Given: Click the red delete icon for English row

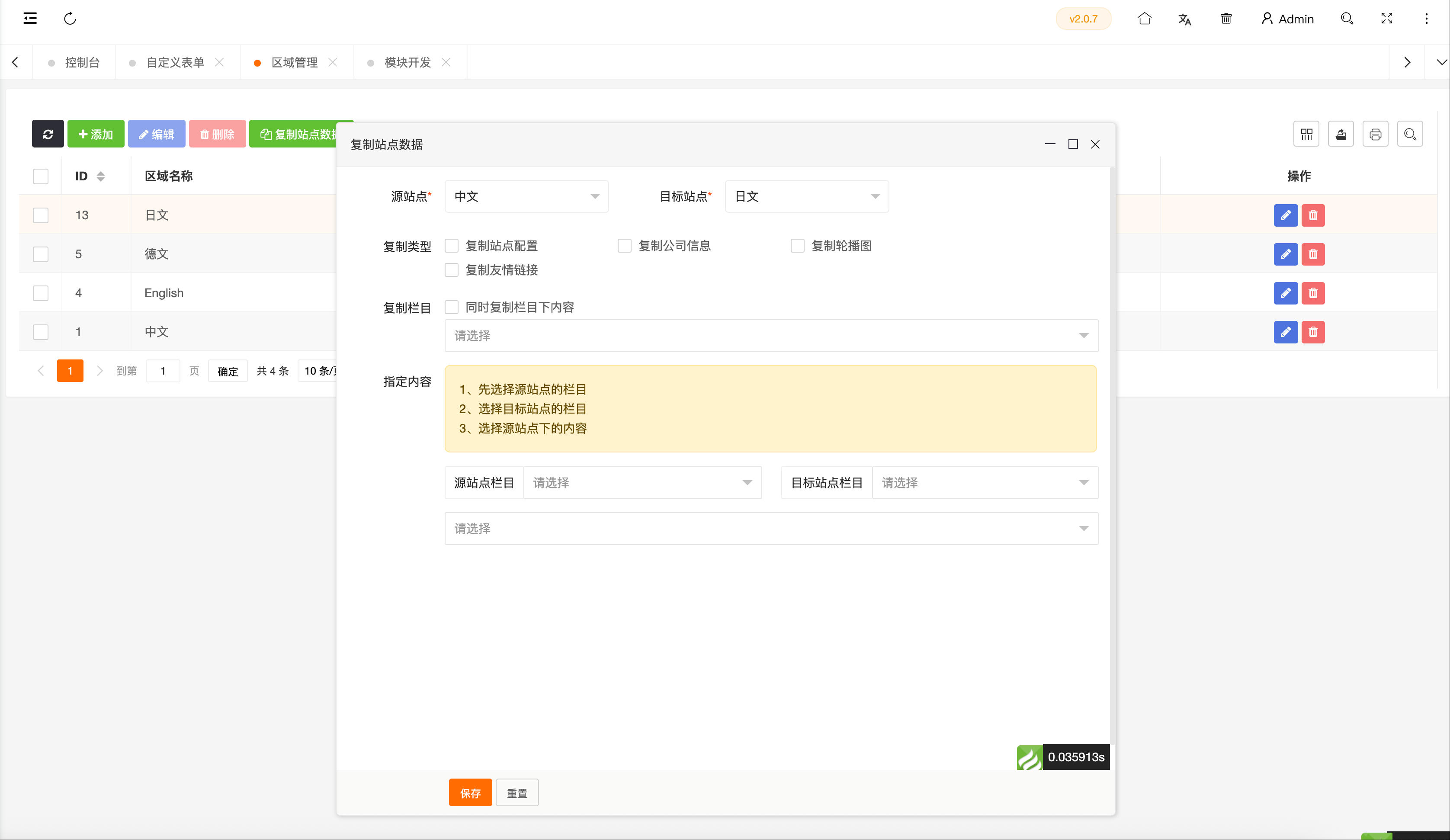Looking at the screenshot, I should tap(1313, 293).
